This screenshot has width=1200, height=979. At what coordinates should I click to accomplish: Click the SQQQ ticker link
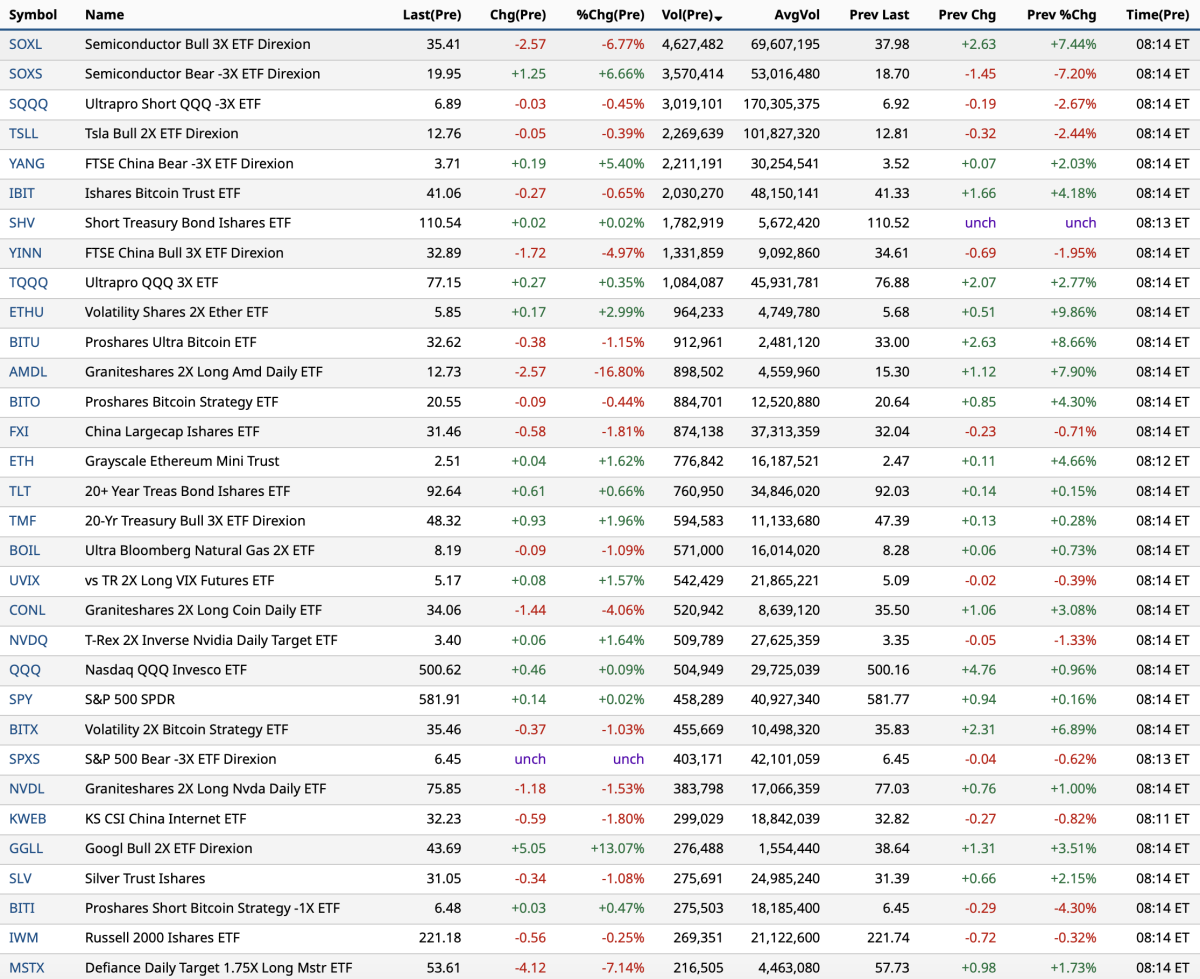[28, 104]
